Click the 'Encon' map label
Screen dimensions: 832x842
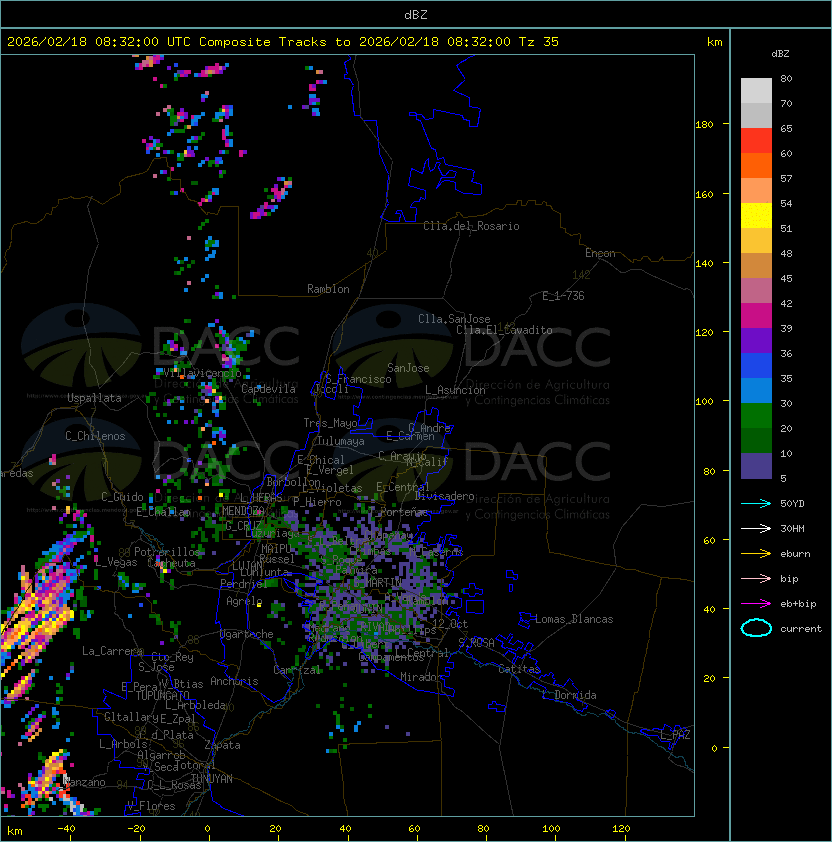[x=600, y=253]
